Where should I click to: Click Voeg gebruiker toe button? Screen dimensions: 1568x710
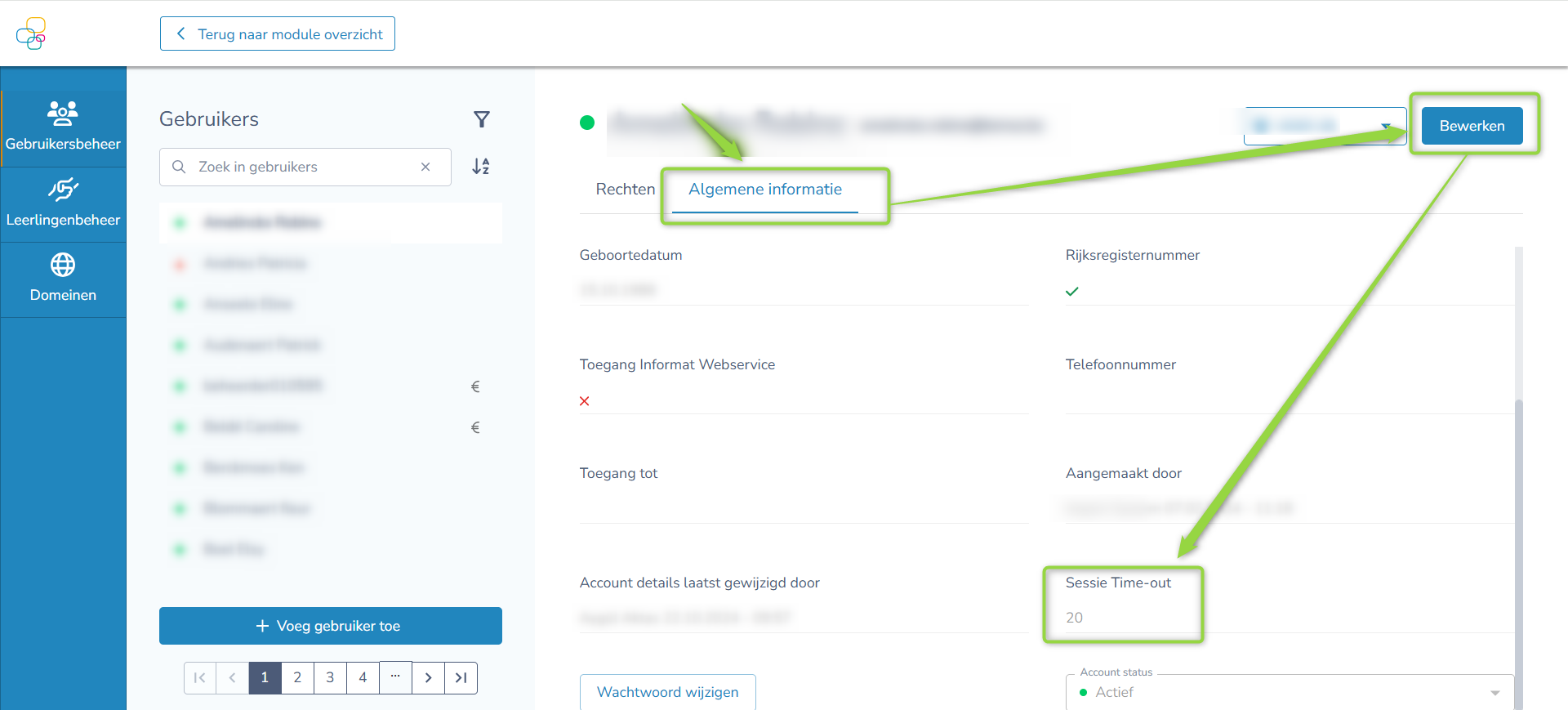pos(330,626)
